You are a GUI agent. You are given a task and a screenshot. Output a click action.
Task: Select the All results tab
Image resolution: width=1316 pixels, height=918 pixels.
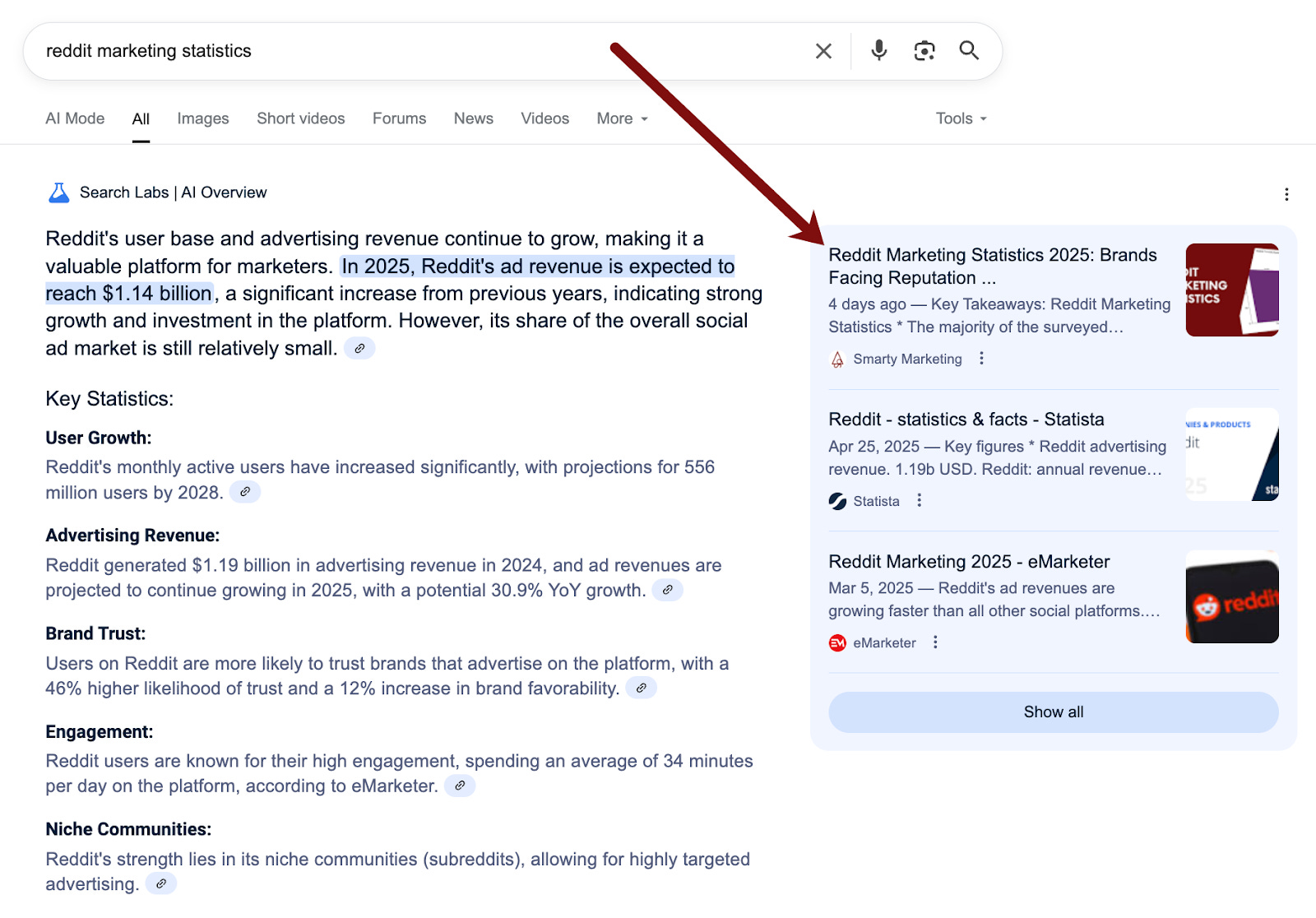(x=141, y=118)
